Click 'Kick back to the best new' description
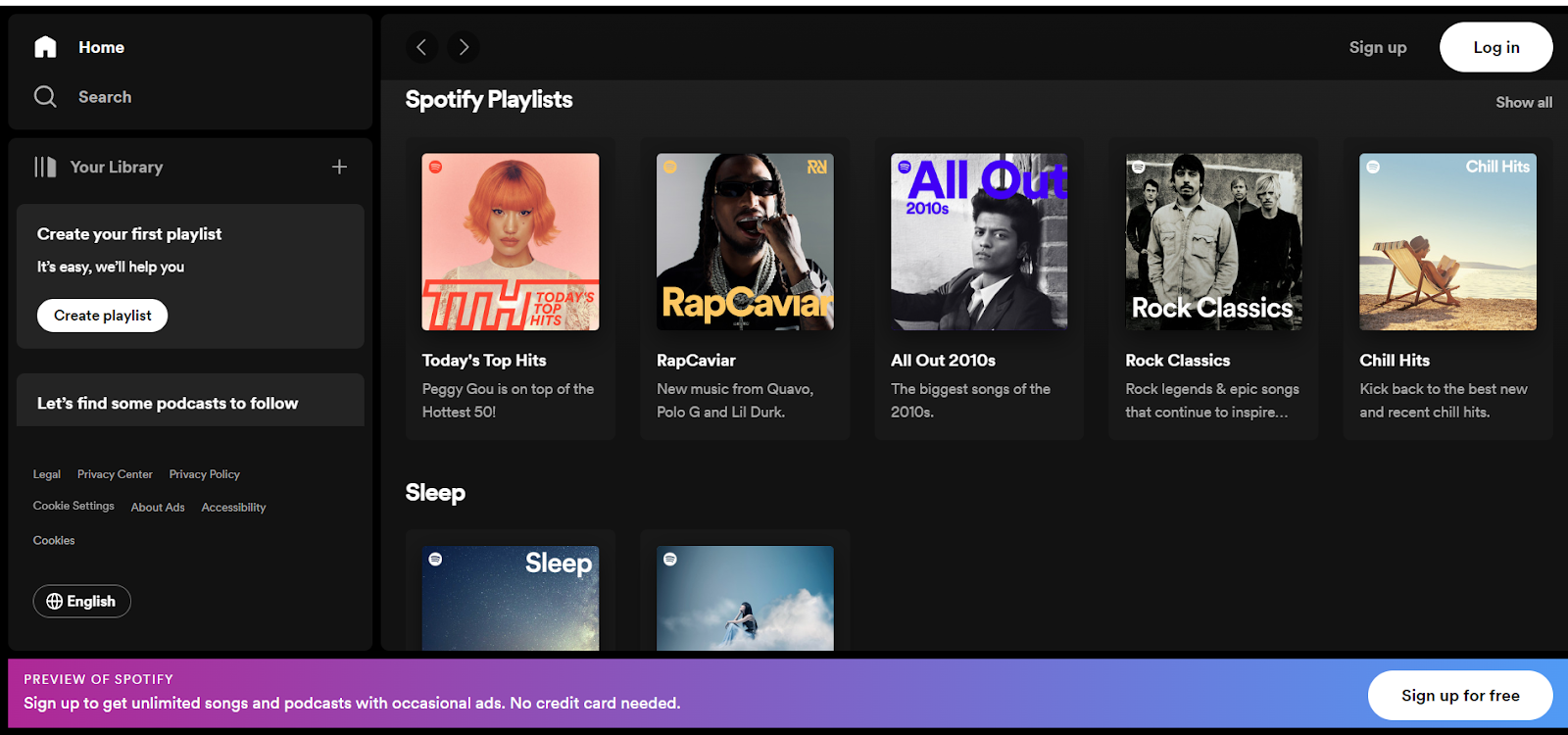 pos(1444,401)
